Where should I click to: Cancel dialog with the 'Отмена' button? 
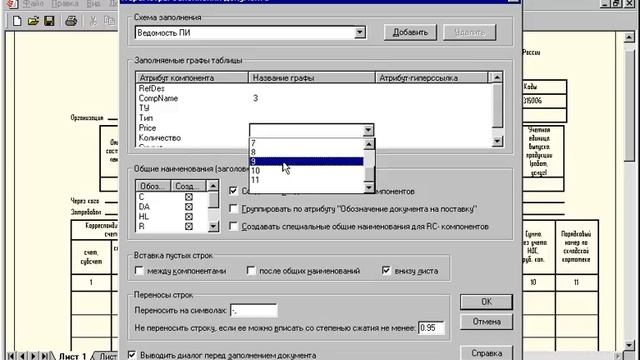(486, 322)
